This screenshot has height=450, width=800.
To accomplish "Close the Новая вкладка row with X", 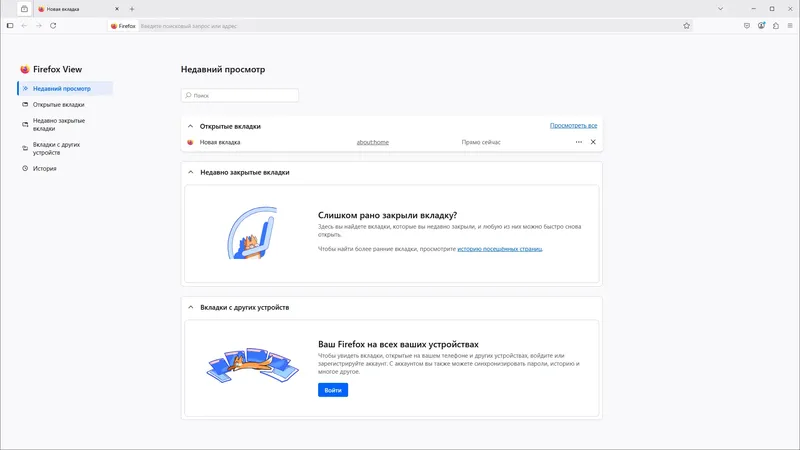I will coord(593,142).
